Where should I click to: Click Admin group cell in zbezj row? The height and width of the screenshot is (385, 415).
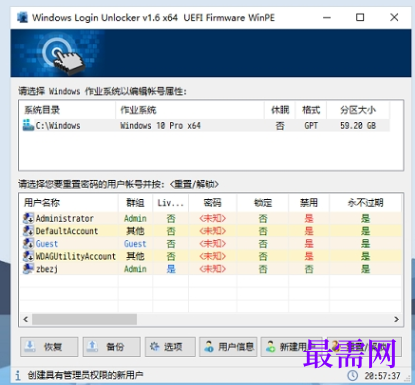click(x=135, y=269)
